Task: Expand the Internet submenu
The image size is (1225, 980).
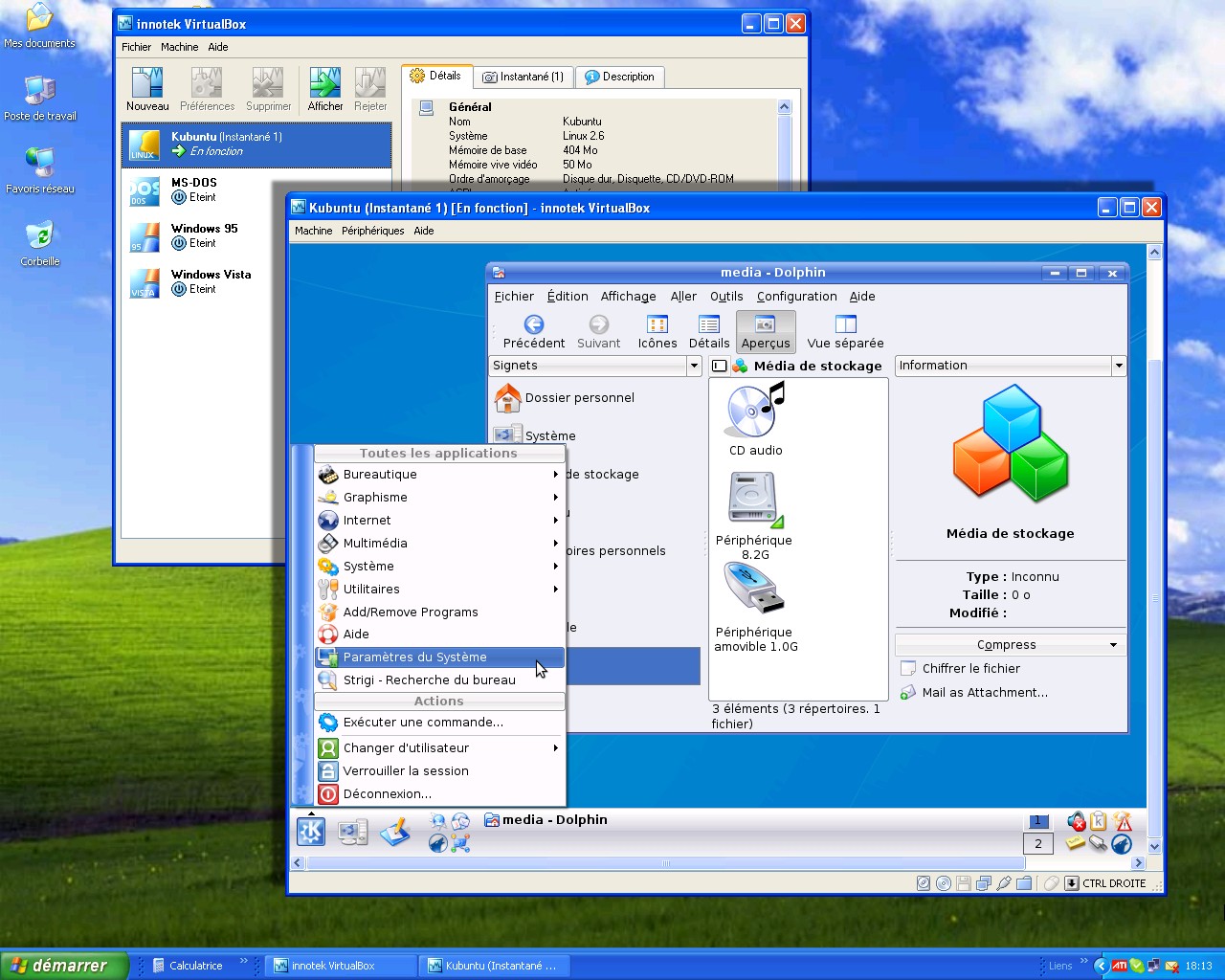Action: pyautogui.click(x=439, y=521)
